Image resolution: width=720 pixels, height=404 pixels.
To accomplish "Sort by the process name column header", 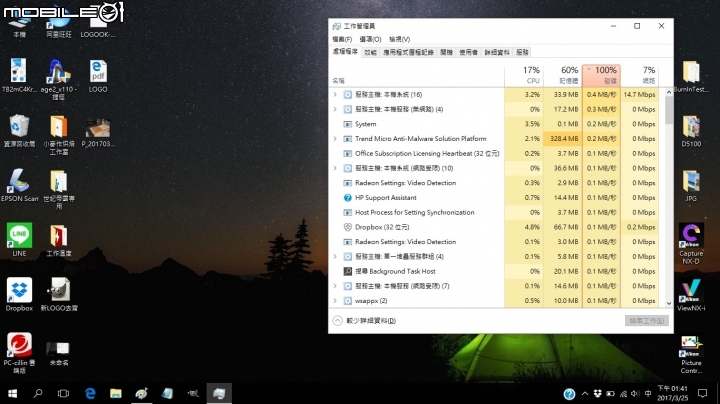I will coord(417,75).
